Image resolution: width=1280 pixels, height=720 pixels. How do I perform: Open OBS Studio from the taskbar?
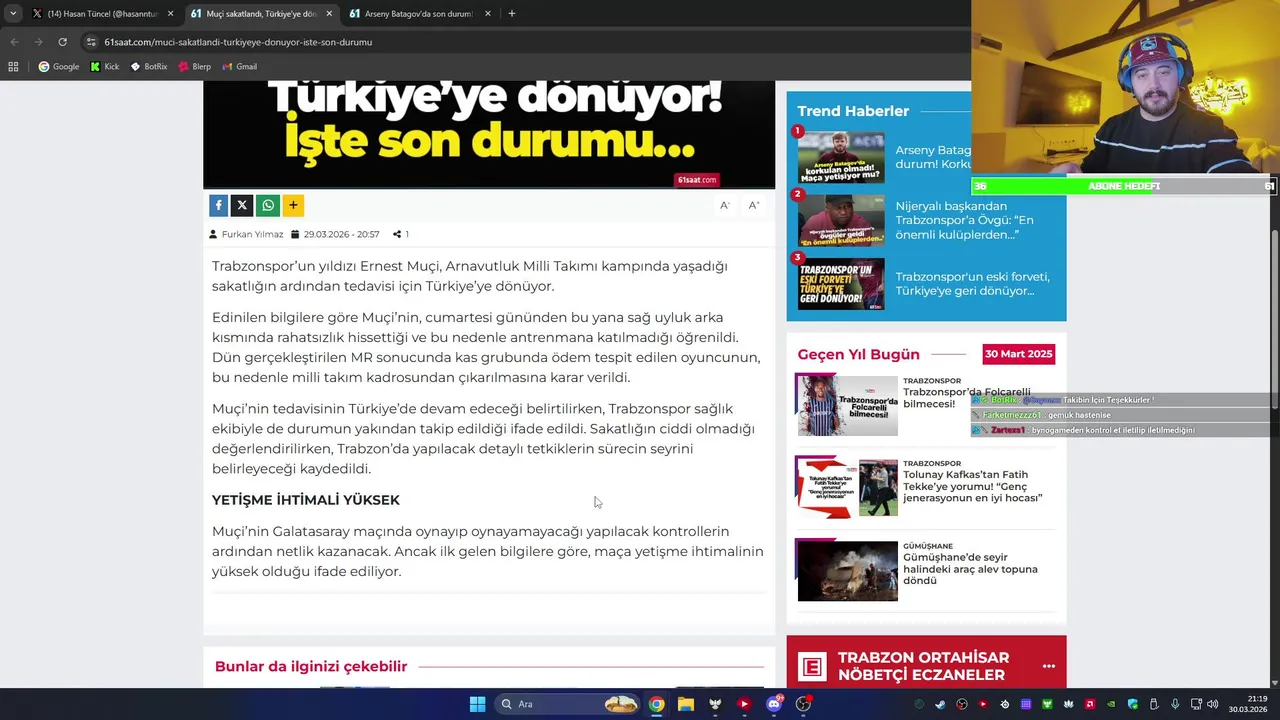click(803, 704)
